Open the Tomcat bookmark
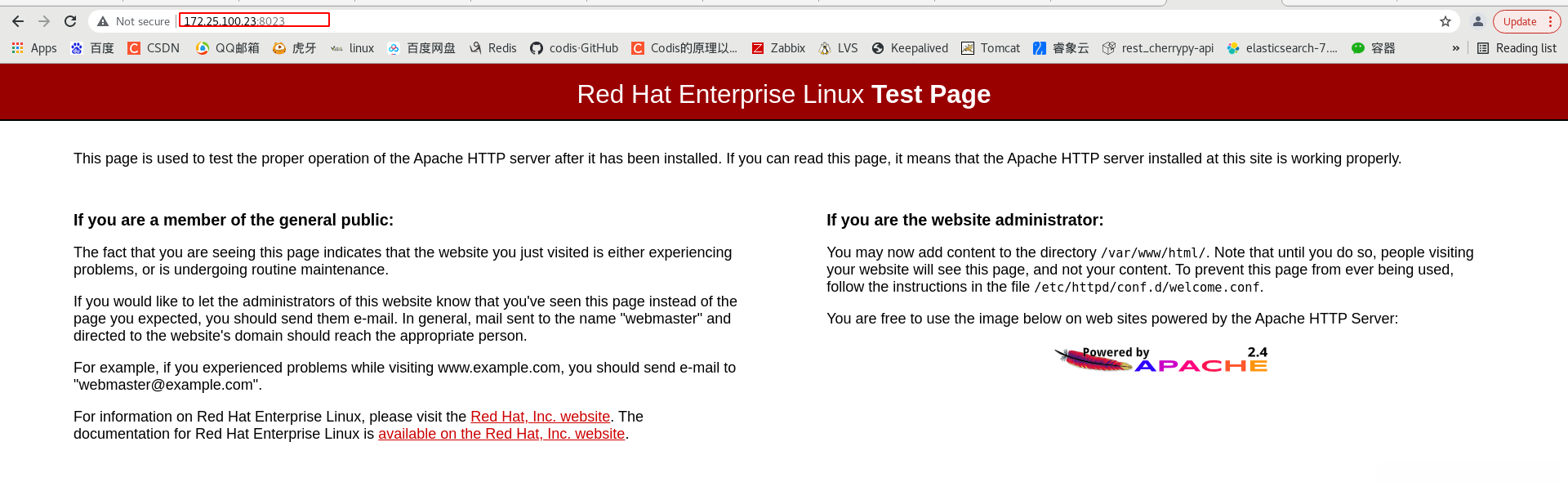This screenshot has height=491, width=1568. pyautogui.click(x=991, y=48)
